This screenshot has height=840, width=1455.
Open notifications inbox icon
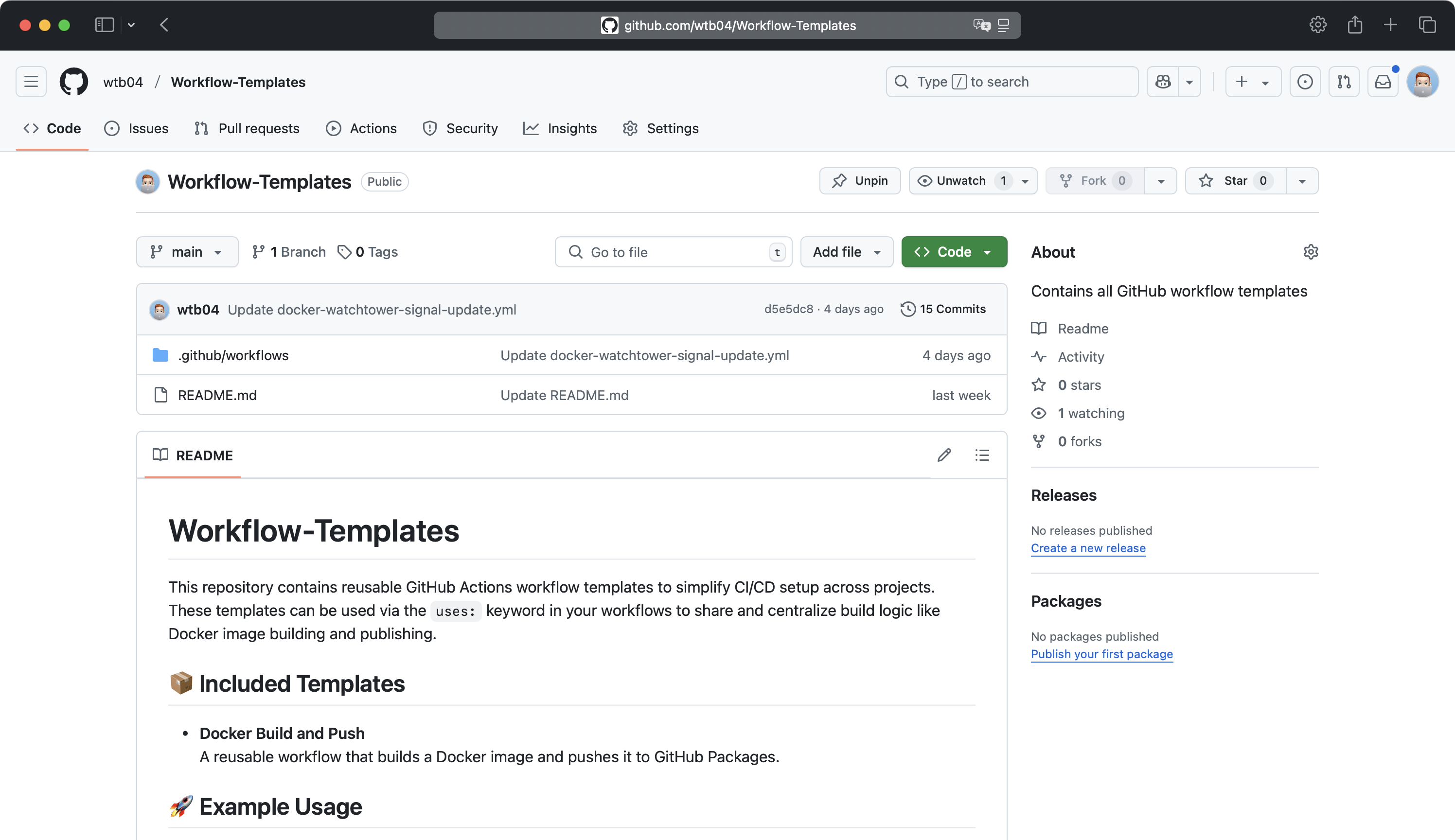(1383, 82)
